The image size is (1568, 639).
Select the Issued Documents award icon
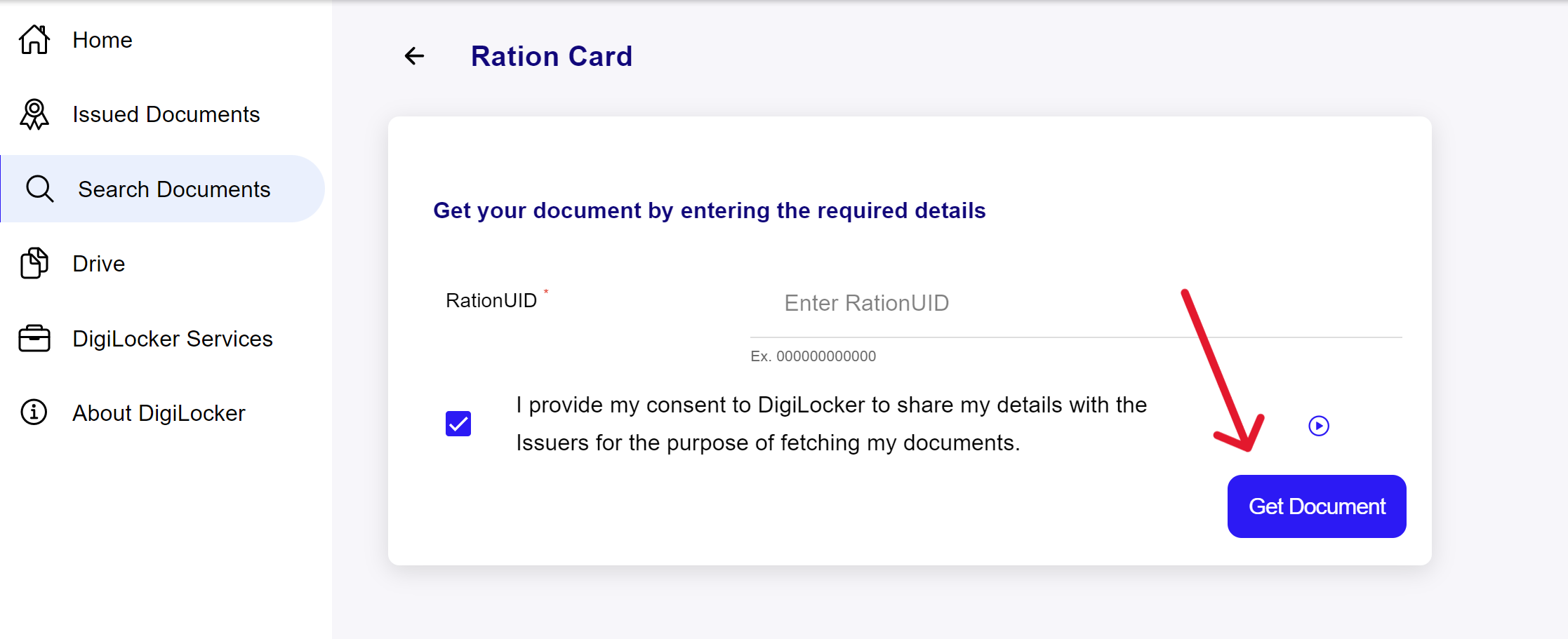click(x=33, y=114)
